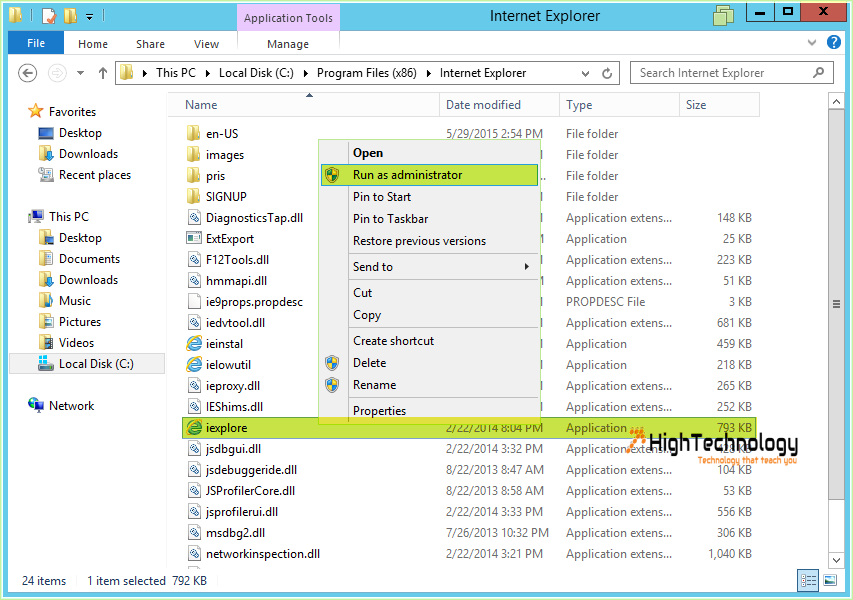
Task: Open the File ribbon tab
Action: (36, 43)
